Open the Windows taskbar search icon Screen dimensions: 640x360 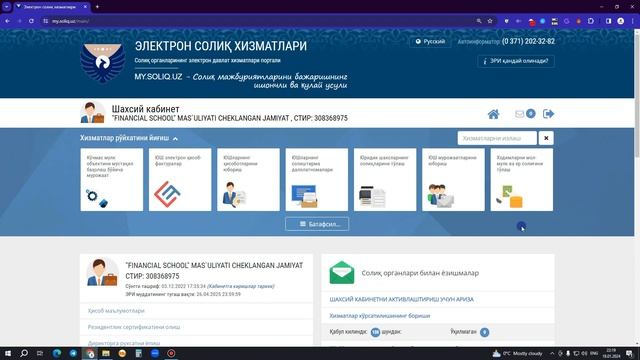(x=24, y=353)
